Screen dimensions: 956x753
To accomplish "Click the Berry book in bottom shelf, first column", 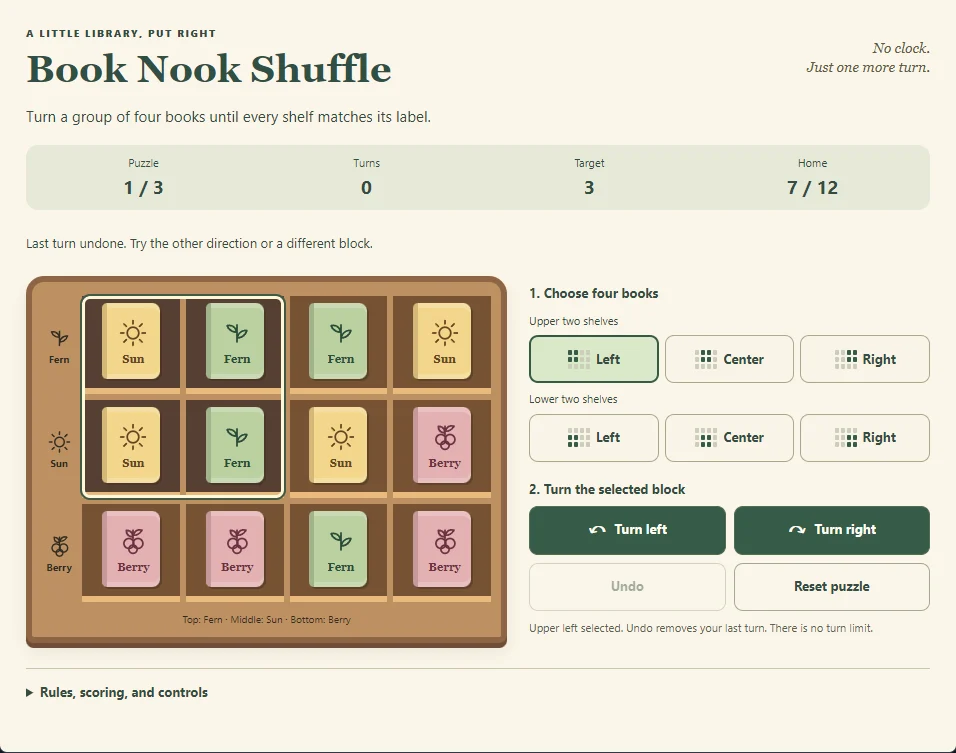I will (x=131, y=549).
